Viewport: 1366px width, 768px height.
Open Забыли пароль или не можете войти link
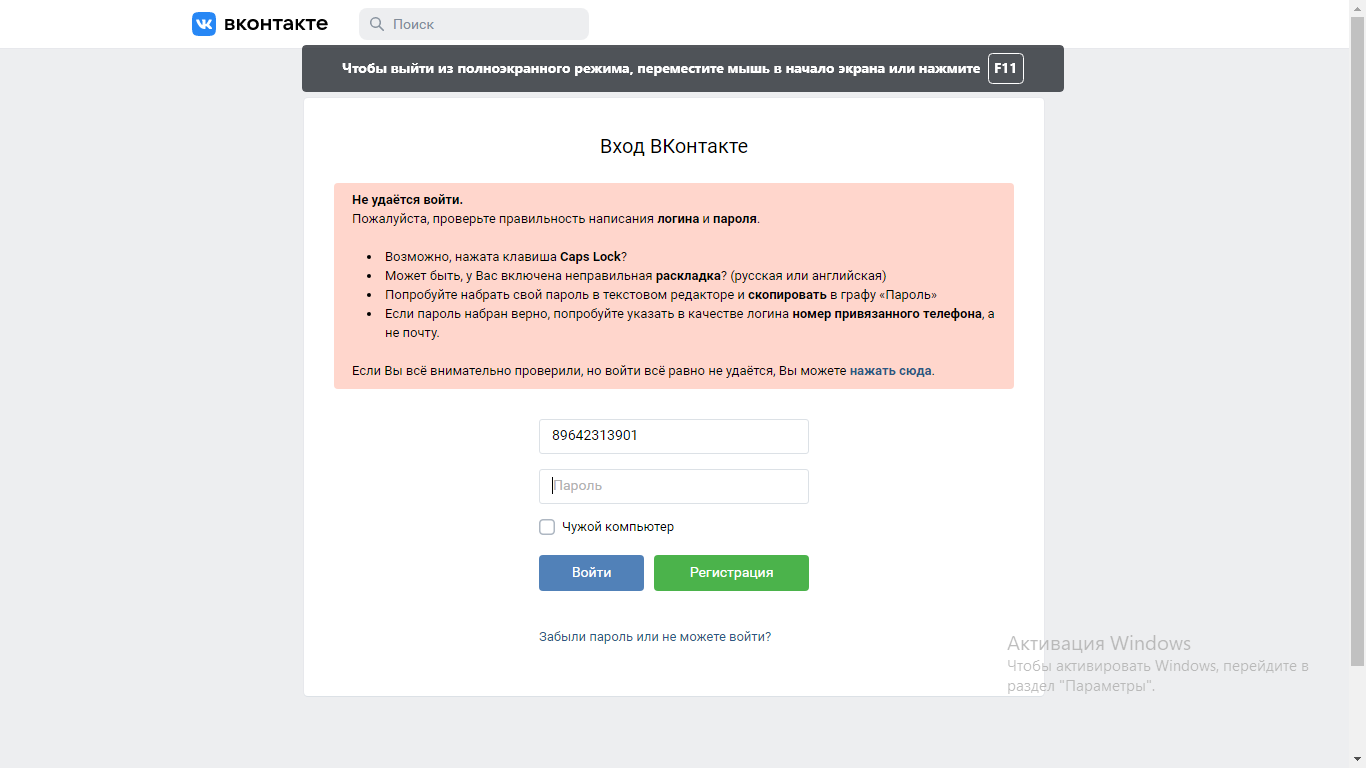coord(655,637)
